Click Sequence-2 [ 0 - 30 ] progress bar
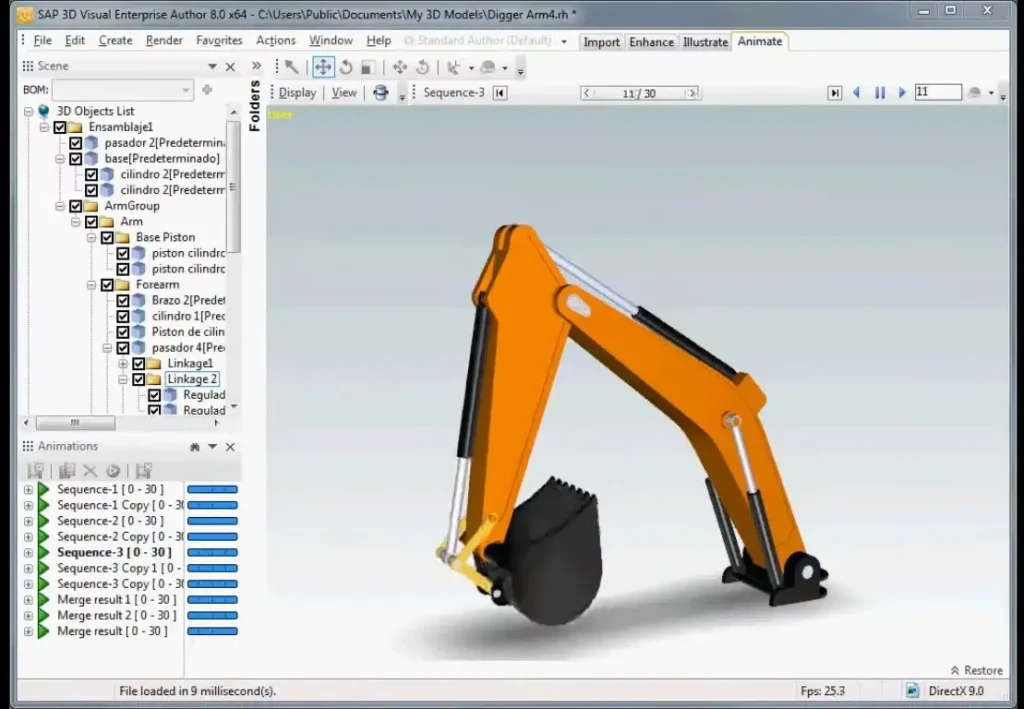 coord(212,521)
